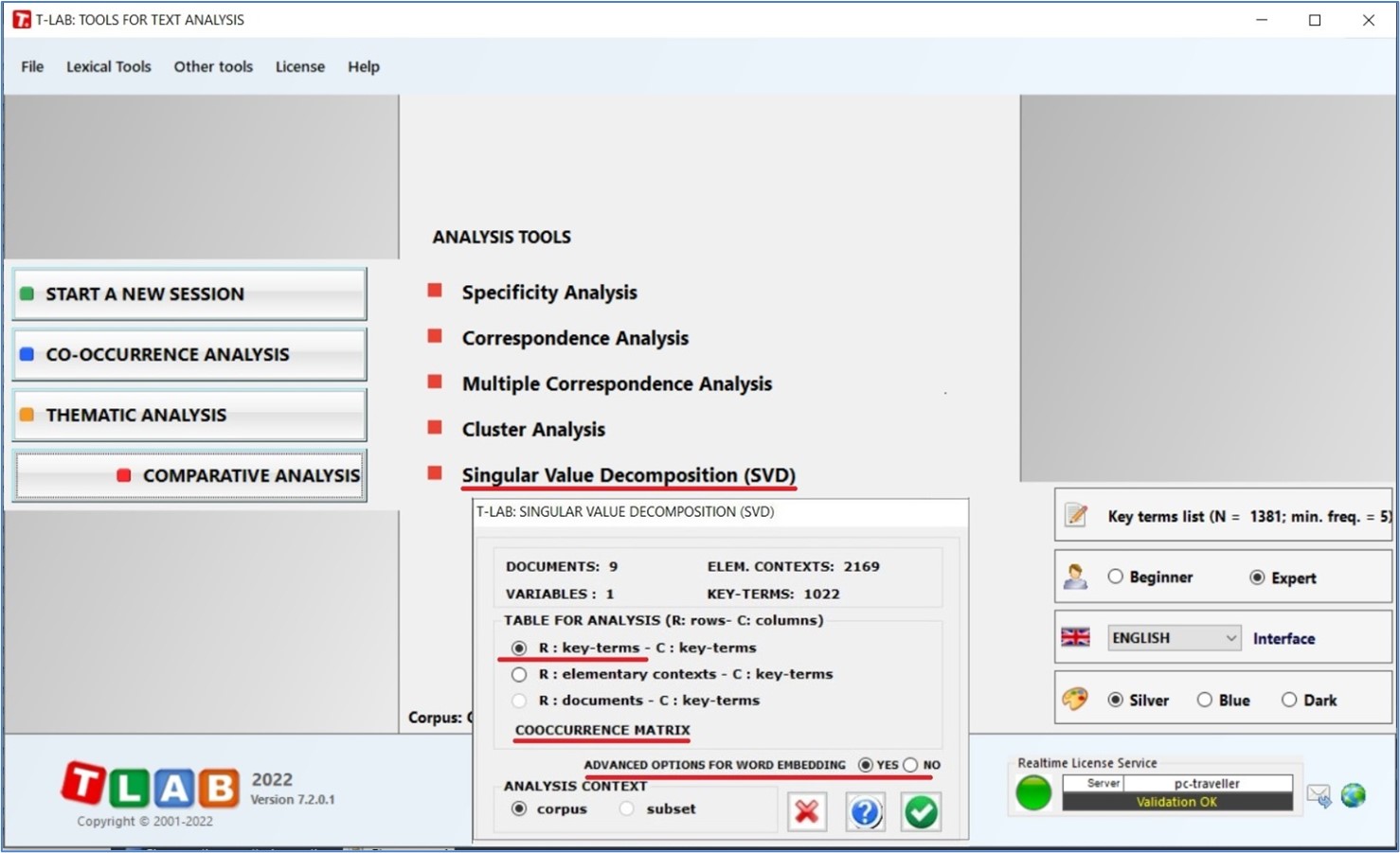Switch user mode to Expert
The height and width of the screenshot is (853, 1400).
[x=1257, y=577]
